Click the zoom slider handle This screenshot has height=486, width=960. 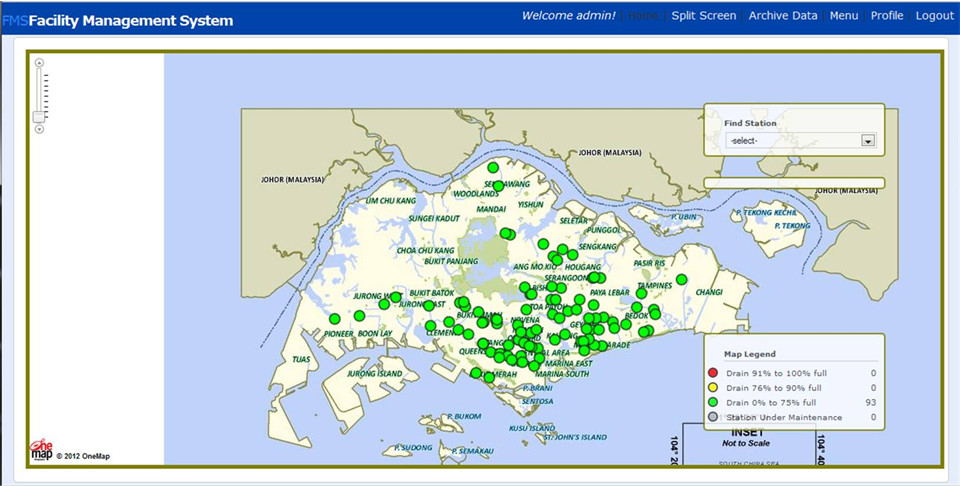pyautogui.click(x=39, y=116)
